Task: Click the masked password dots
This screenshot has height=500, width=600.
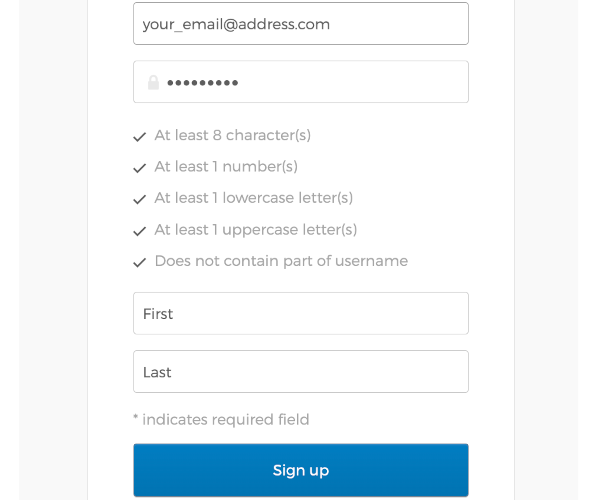Action: [203, 83]
